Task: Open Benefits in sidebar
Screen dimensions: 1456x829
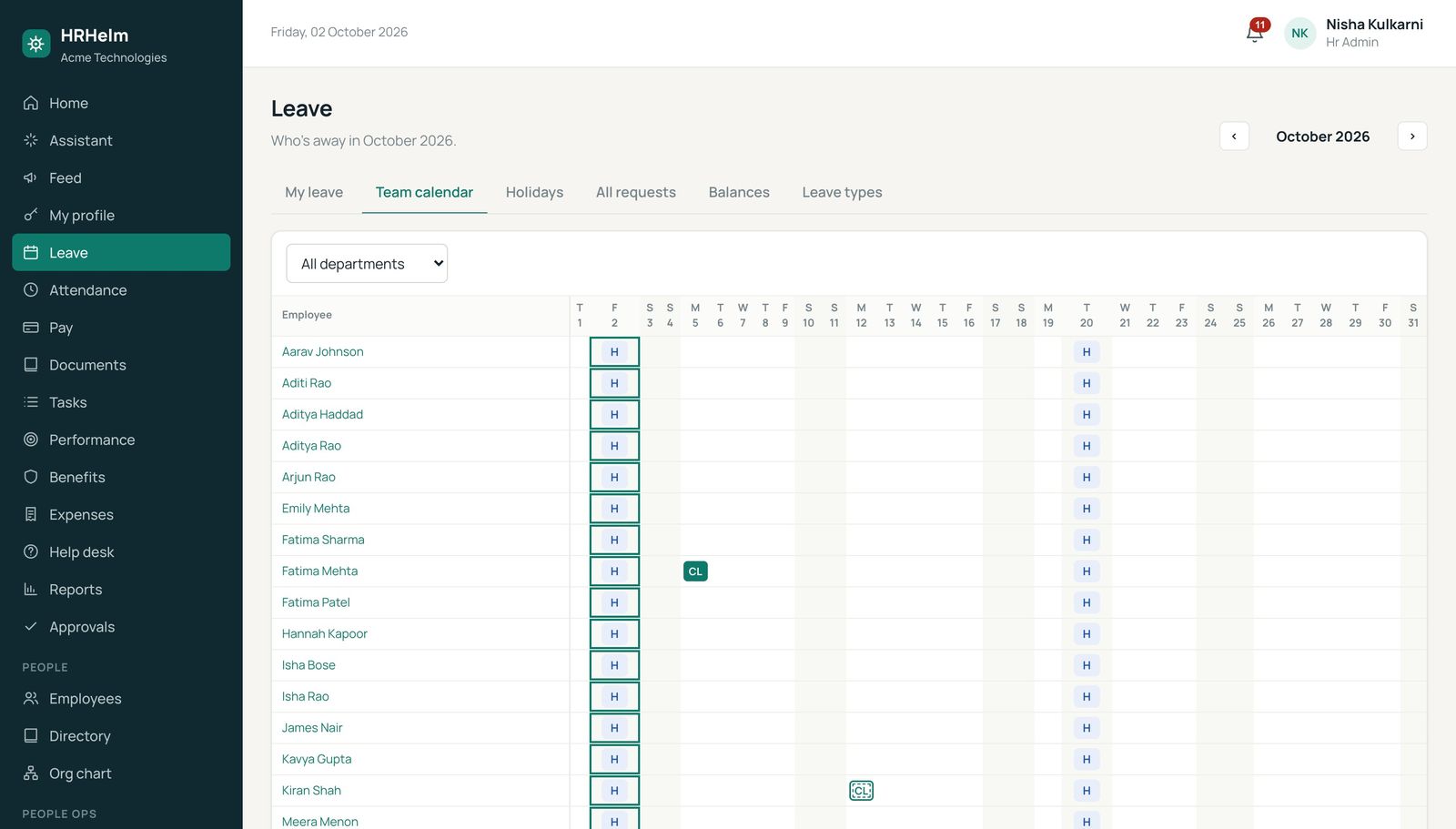Action: 121,476
